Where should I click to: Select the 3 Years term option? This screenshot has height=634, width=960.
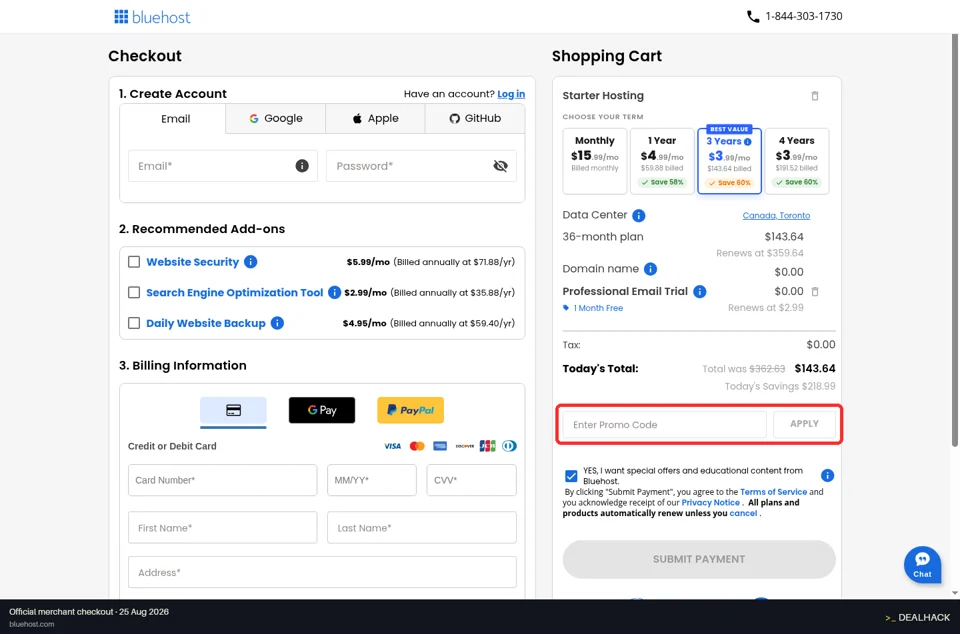[x=729, y=161]
